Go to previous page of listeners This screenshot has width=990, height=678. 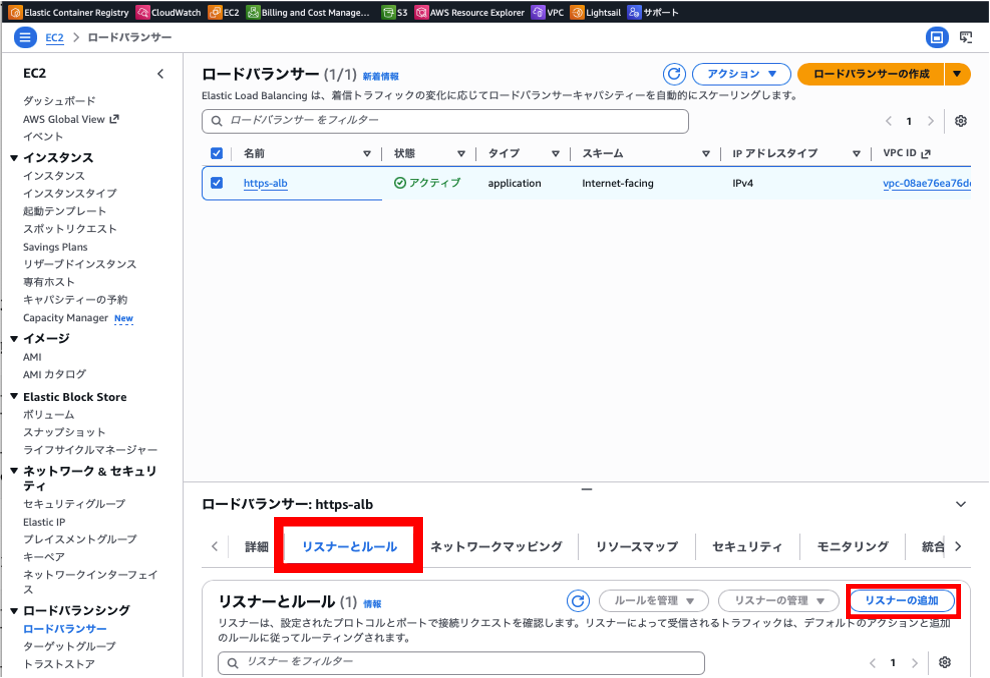tap(873, 662)
